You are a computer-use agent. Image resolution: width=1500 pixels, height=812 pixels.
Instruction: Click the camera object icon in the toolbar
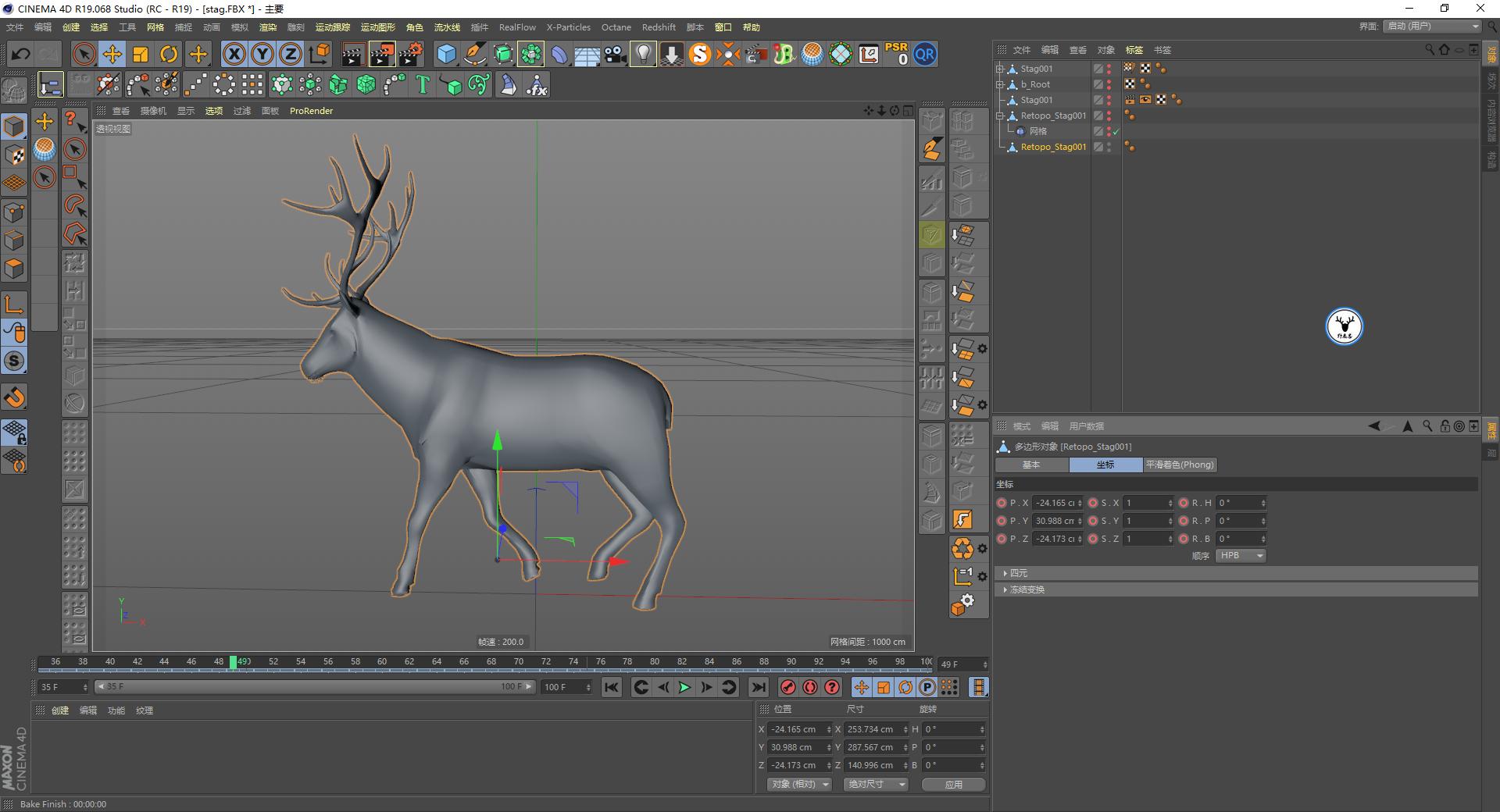pyautogui.click(x=616, y=54)
